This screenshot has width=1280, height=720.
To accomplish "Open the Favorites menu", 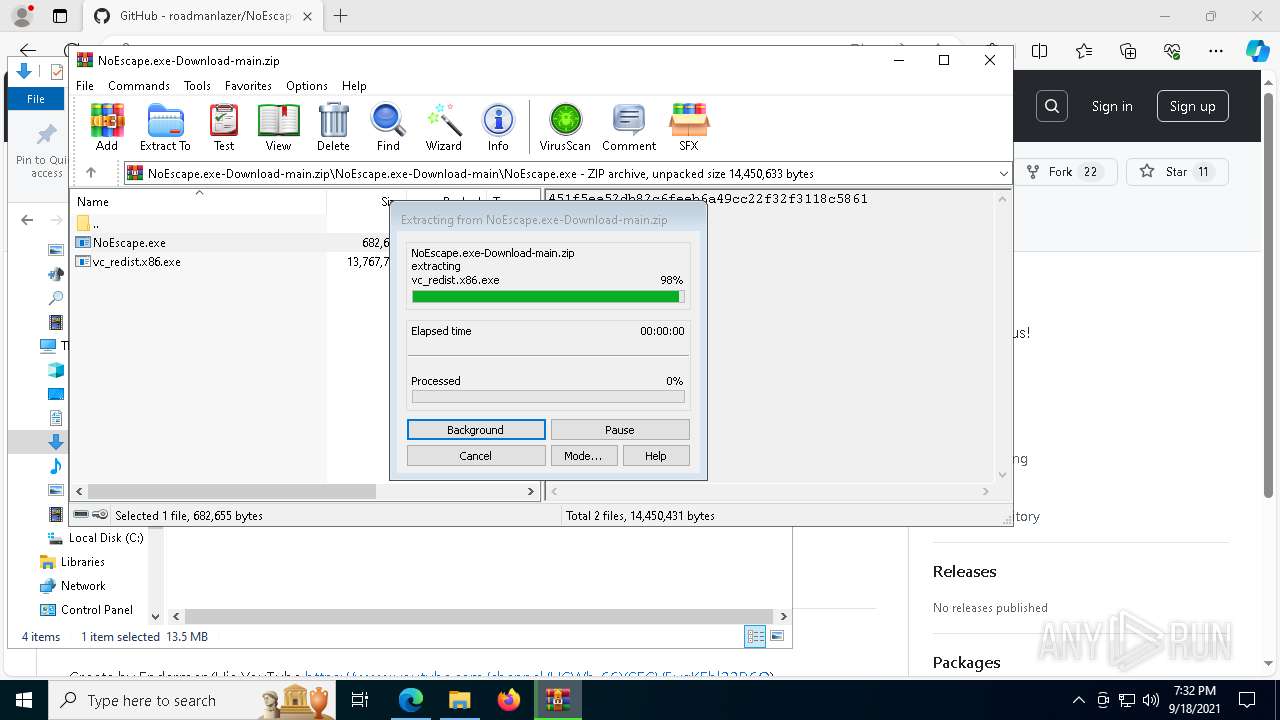I will (x=248, y=86).
